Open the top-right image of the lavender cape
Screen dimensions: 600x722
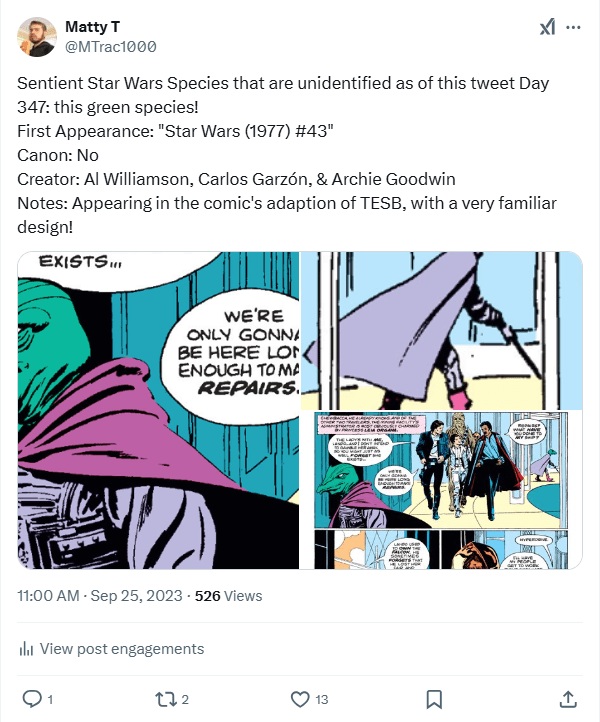pyautogui.click(x=442, y=329)
